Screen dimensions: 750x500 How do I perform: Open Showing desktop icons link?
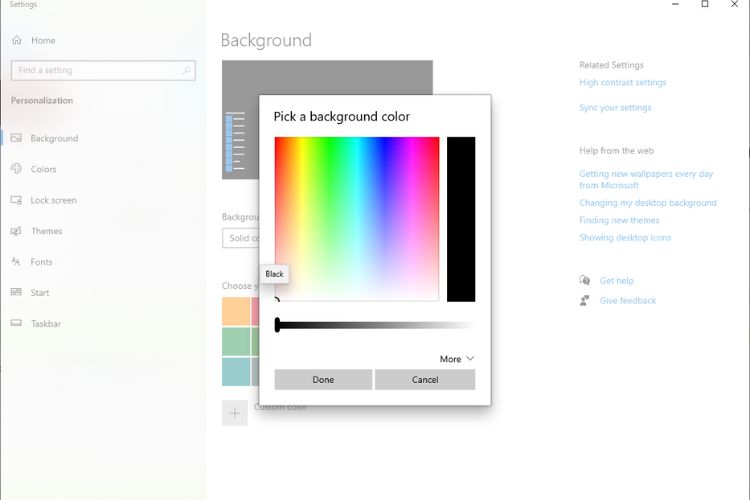(x=625, y=237)
